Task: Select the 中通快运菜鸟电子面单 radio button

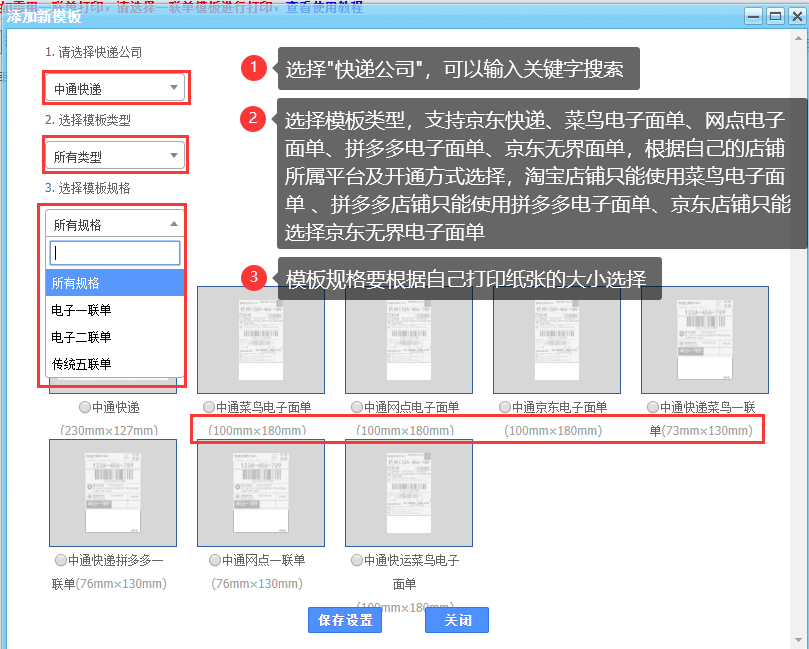Action: pos(357,560)
